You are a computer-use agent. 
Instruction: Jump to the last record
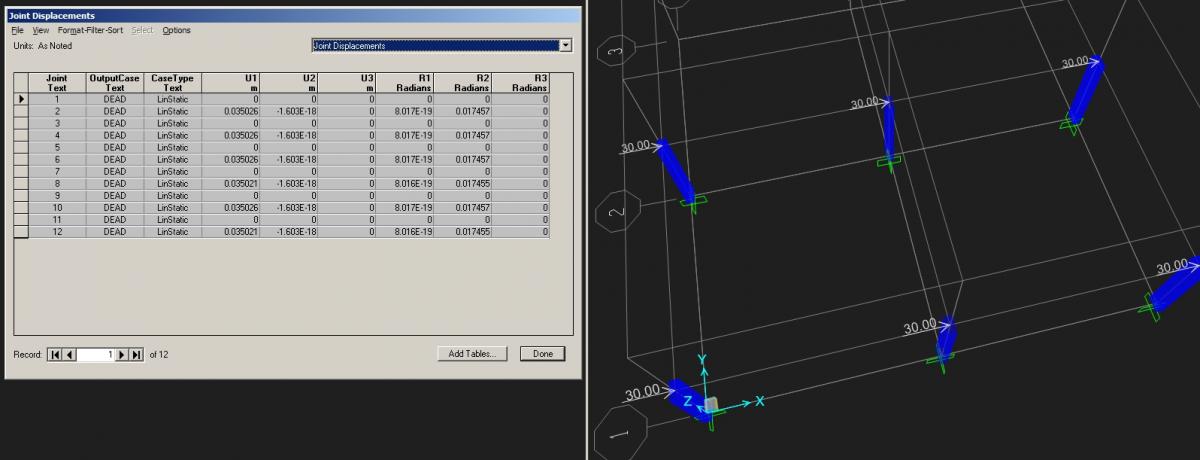[x=137, y=355]
